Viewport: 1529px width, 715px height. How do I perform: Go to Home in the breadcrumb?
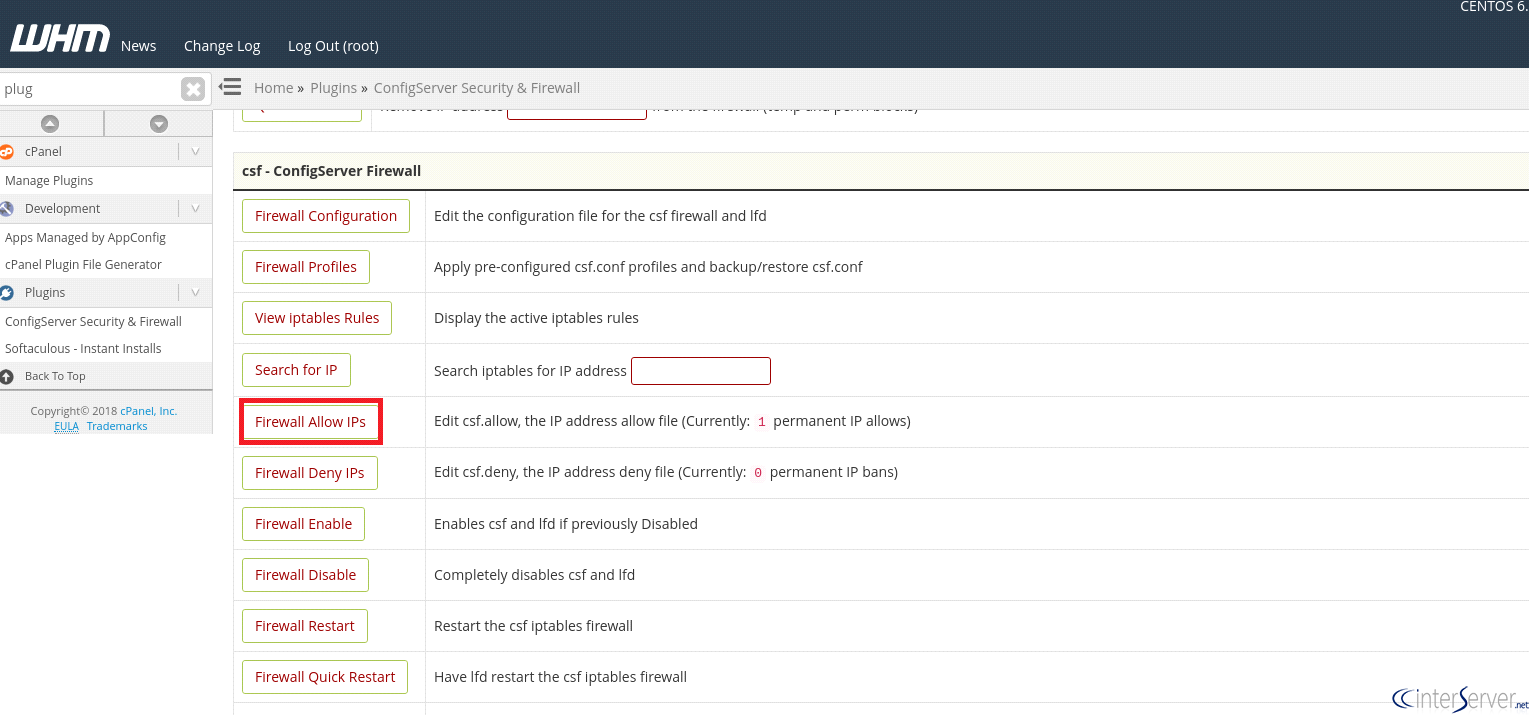pos(274,88)
